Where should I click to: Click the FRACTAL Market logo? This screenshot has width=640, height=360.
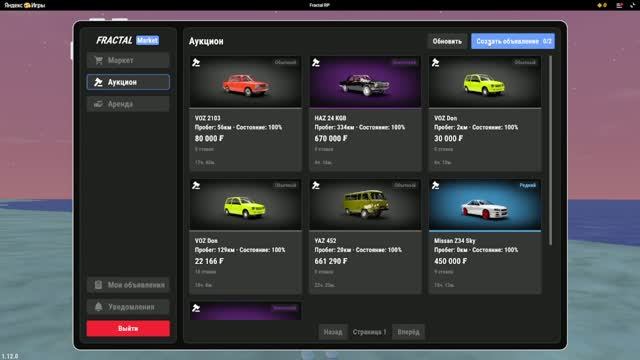point(127,40)
